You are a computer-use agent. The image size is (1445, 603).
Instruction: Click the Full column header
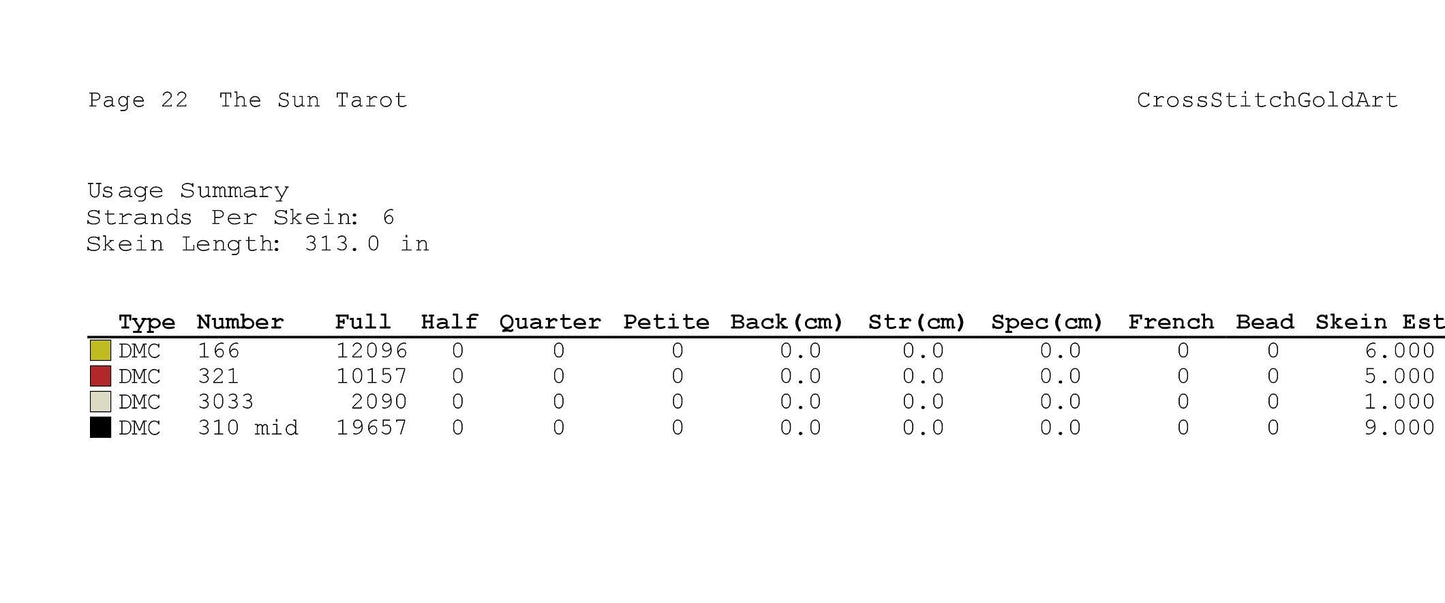(x=362, y=322)
